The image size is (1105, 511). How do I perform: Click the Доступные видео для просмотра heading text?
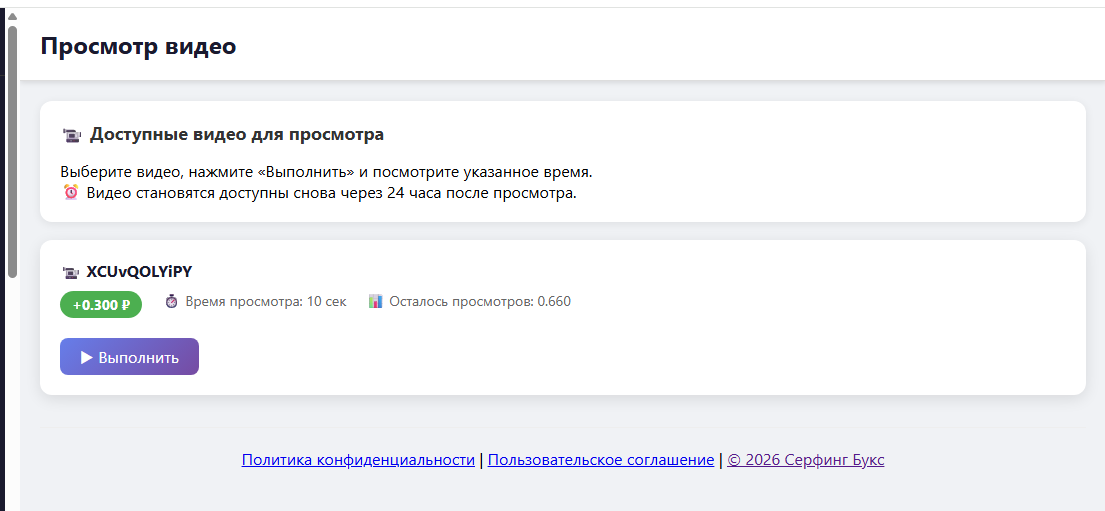[x=236, y=135]
